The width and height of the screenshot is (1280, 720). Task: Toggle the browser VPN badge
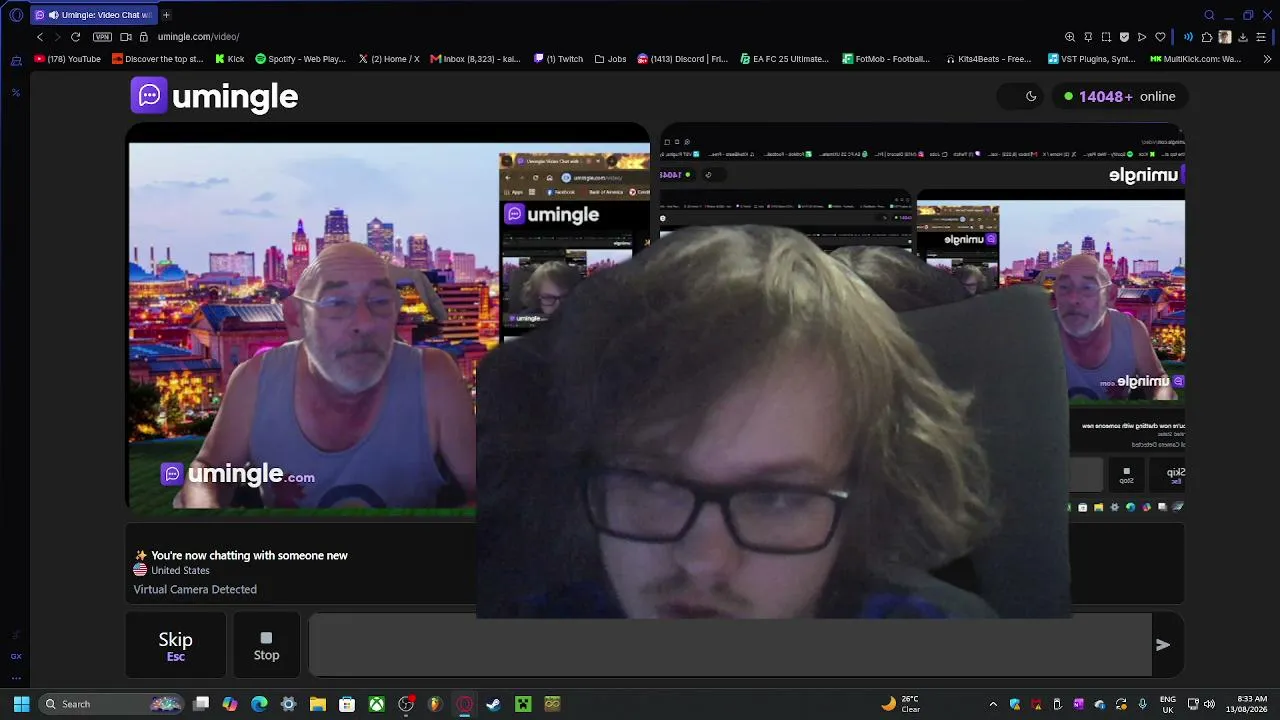click(102, 37)
